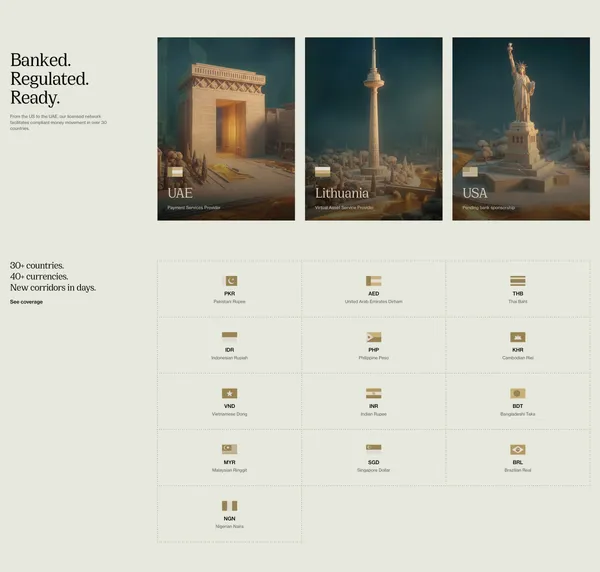Click the Vietnam star flag icon above VND
Image resolution: width=600 pixels, height=572 pixels.
pyautogui.click(x=230, y=393)
